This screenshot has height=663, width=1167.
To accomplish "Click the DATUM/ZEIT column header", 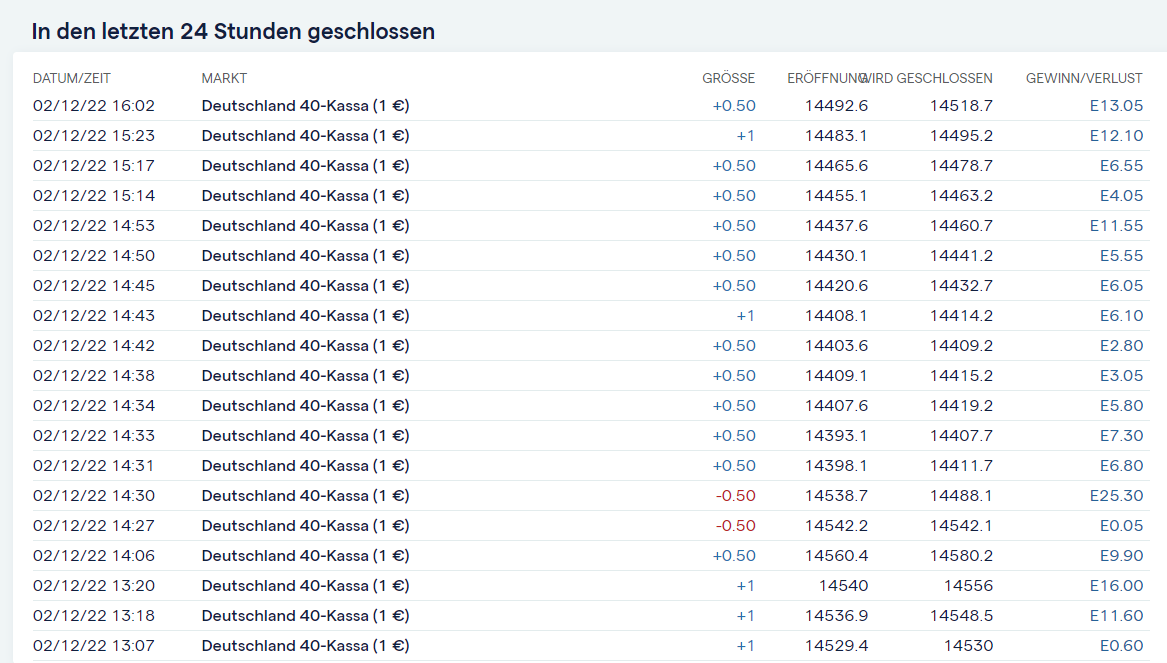I will click(72, 78).
